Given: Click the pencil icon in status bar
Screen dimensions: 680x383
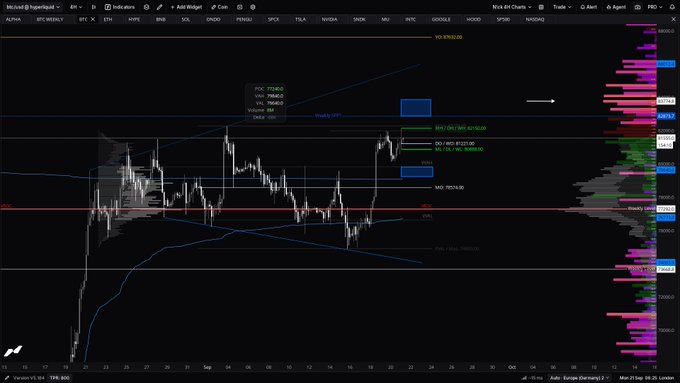Looking at the screenshot, I should point(7,378).
